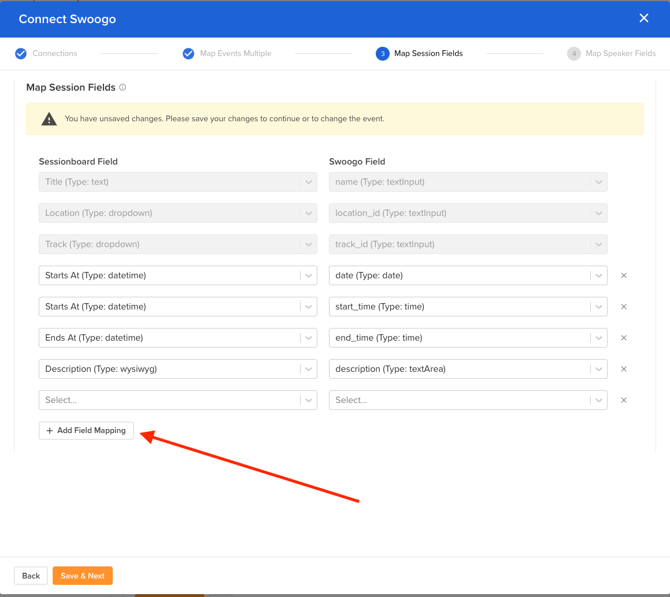670x597 pixels.
Task: Click Save & Next
Action: [x=82, y=576]
